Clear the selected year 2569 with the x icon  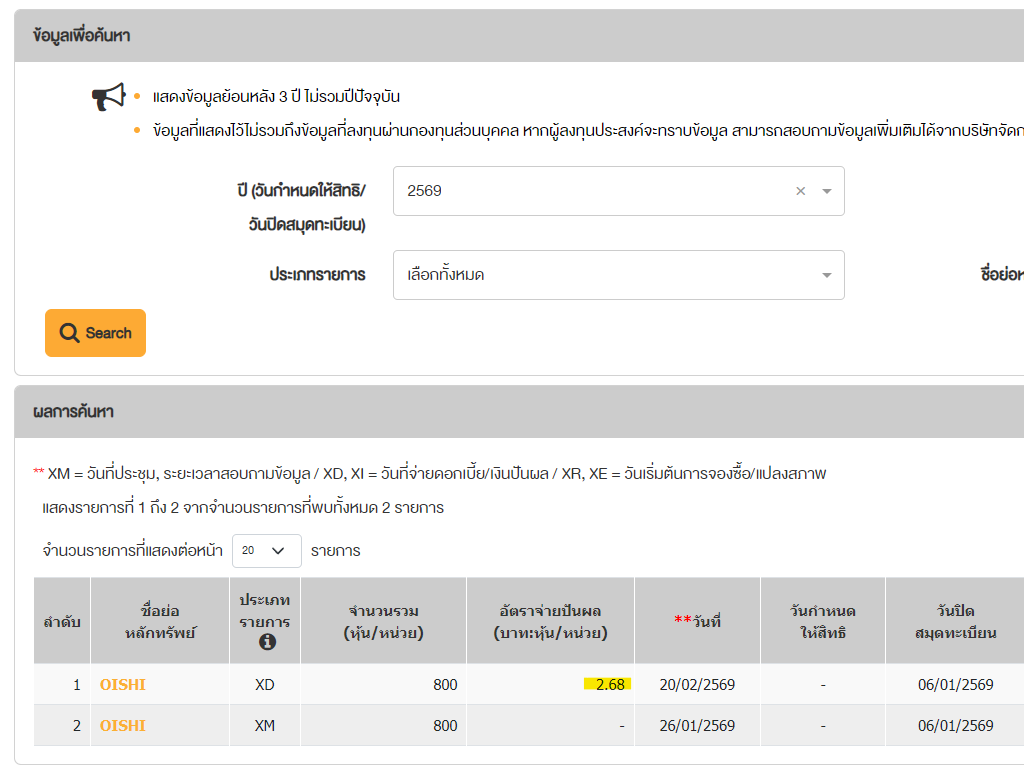800,191
